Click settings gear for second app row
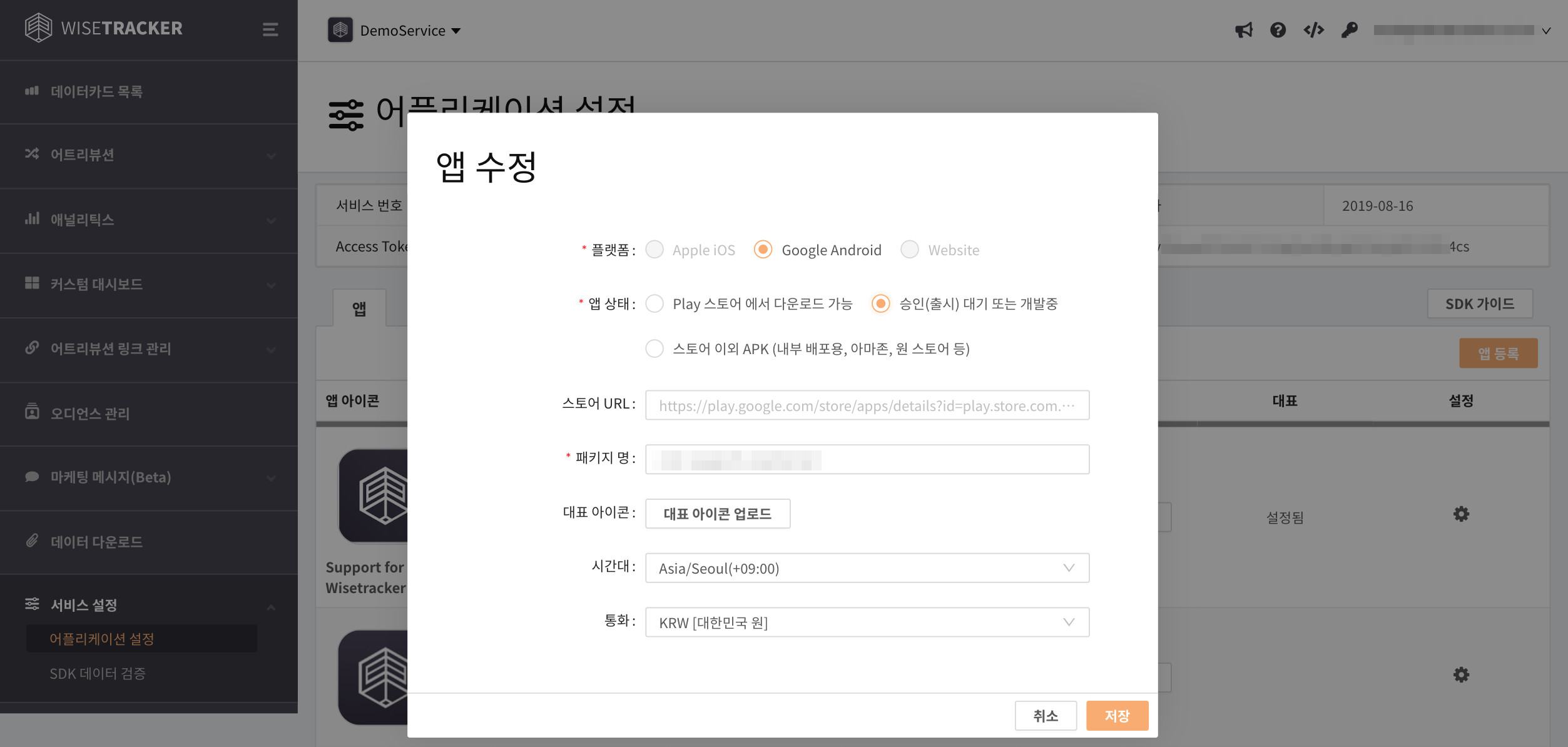The image size is (1568, 747). (x=1460, y=674)
